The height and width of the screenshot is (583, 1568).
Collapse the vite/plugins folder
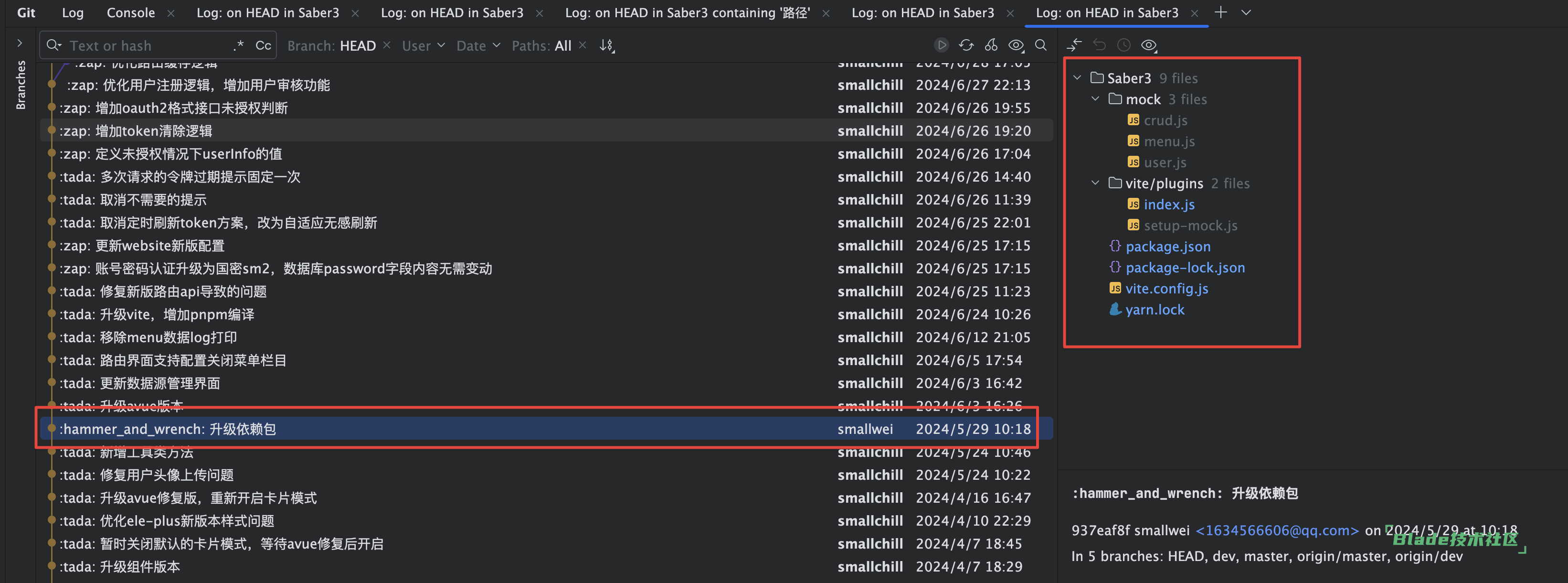click(x=1096, y=183)
